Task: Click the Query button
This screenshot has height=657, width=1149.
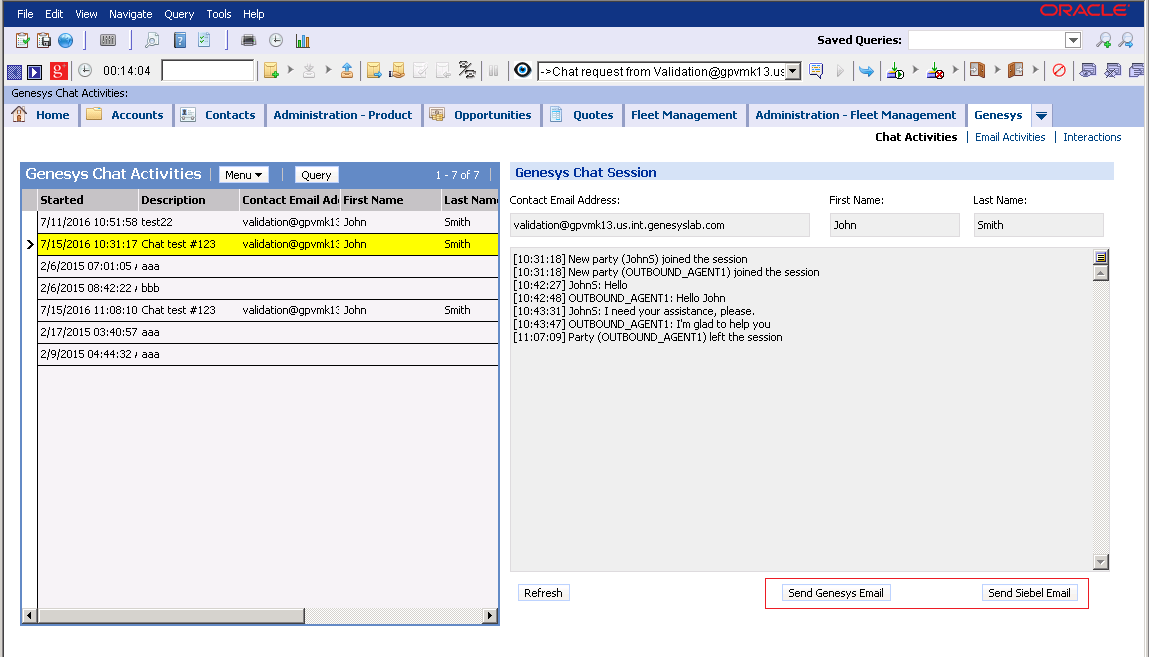Action: coord(316,174)
